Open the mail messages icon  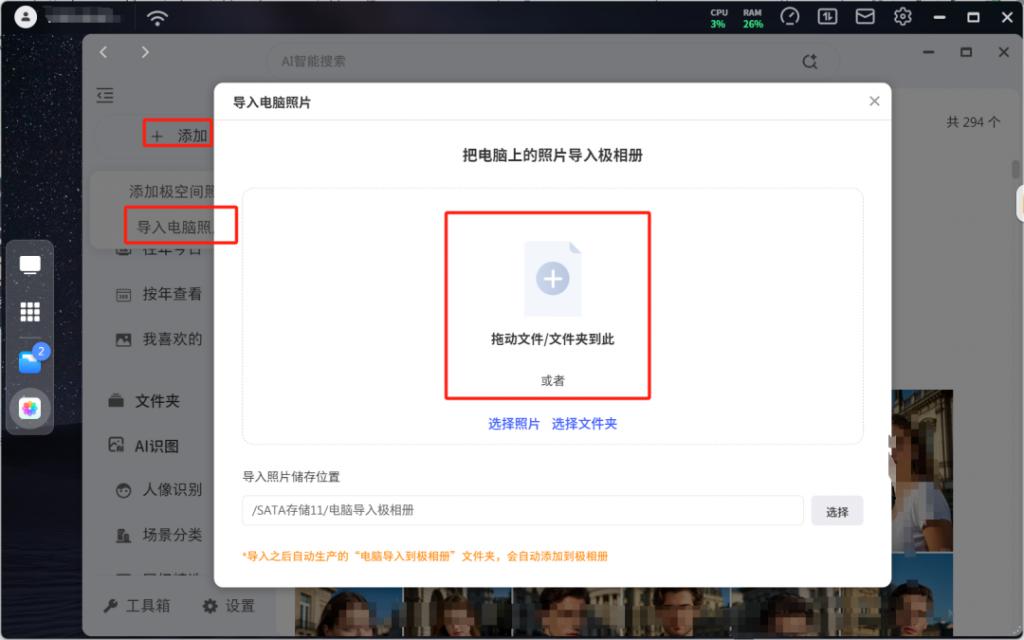[x=865, y=16]
